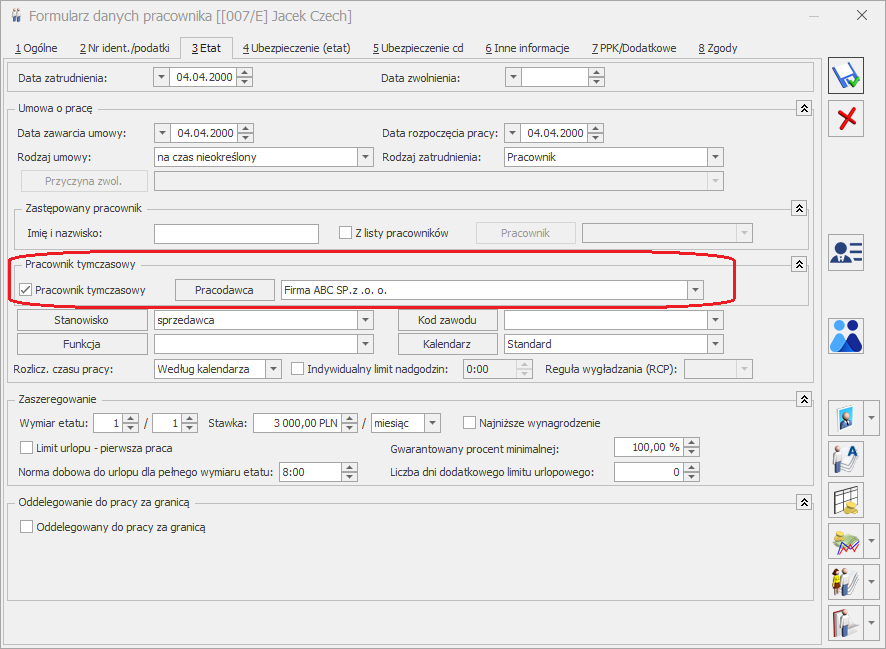Click the person with letter A icon
The width and height of the screenshot is (886, 649).
(846, 459)
